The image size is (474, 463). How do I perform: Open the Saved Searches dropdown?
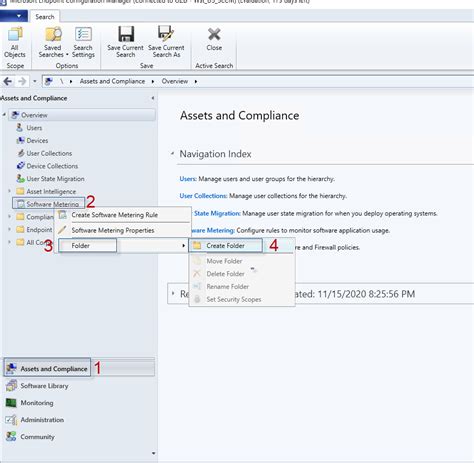pyautogui.click(x=53, y=43)
